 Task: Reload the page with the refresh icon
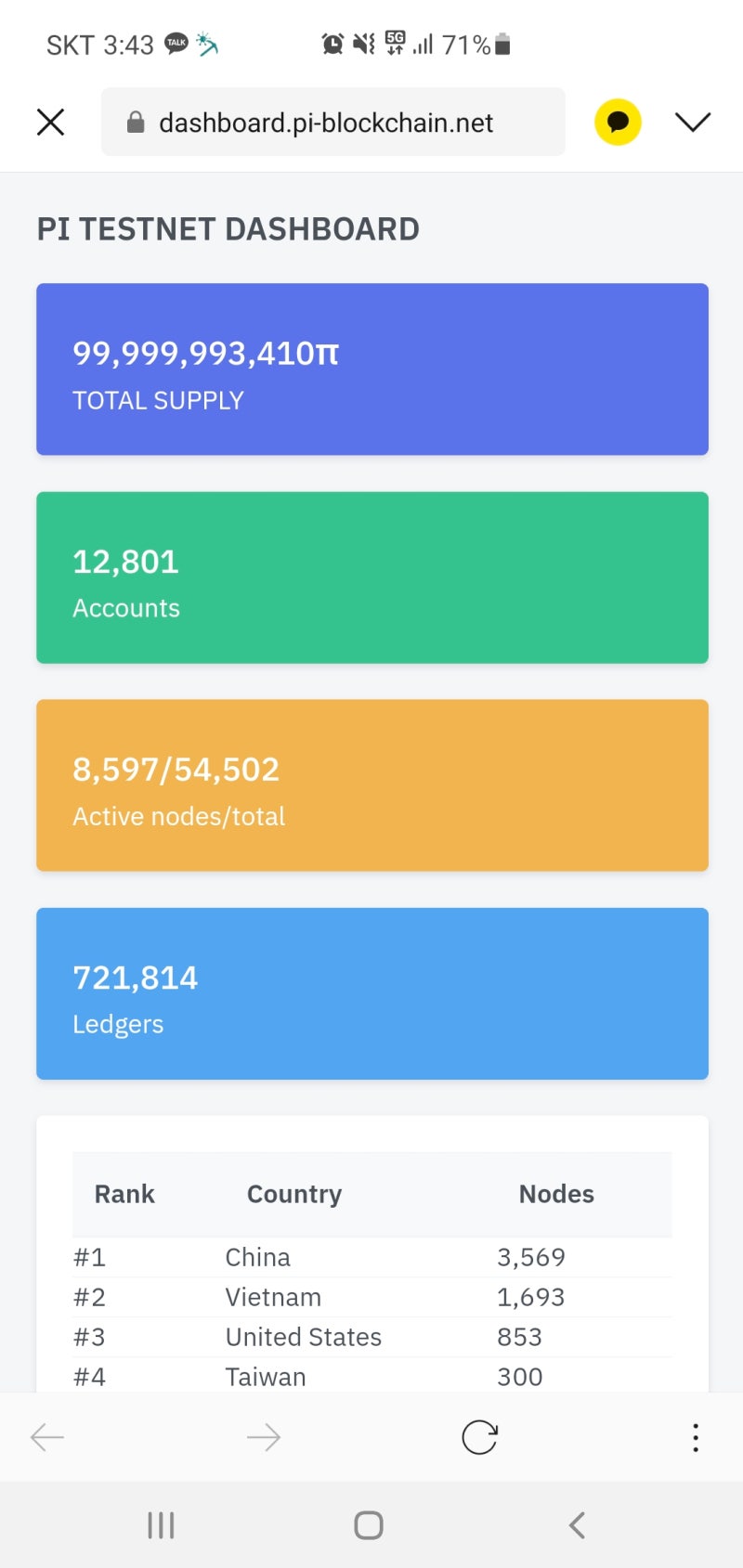479,1438
